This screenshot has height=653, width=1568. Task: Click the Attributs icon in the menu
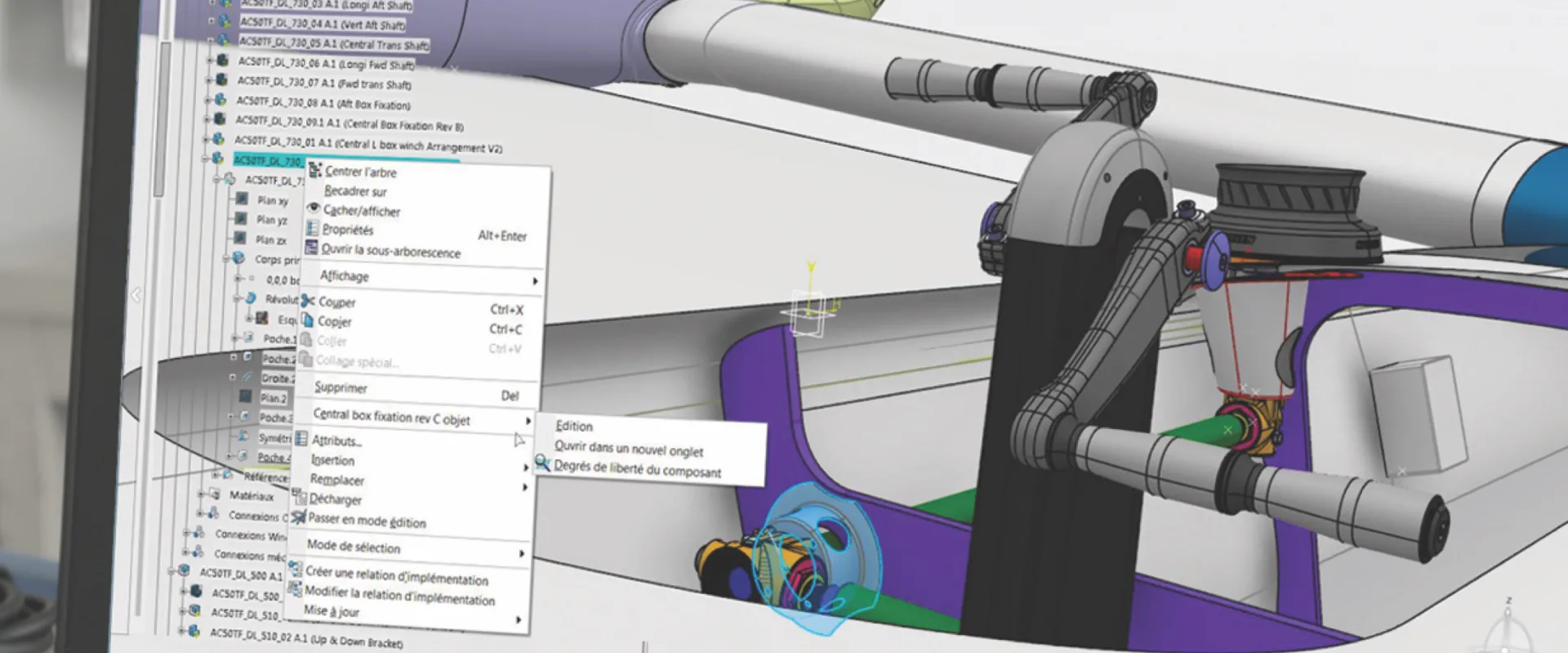point(301,439)
